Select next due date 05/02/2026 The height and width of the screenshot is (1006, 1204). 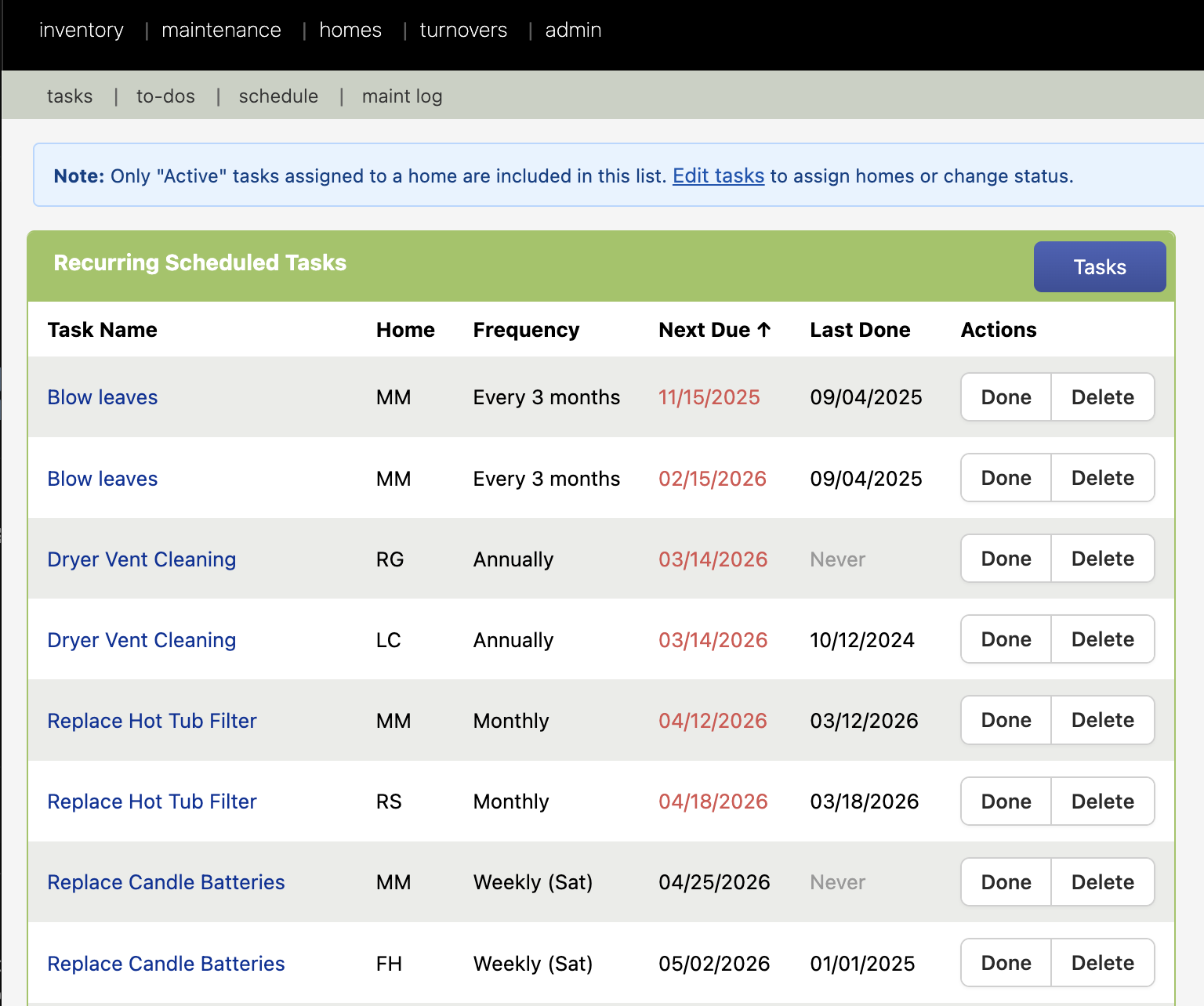(714, 964)
